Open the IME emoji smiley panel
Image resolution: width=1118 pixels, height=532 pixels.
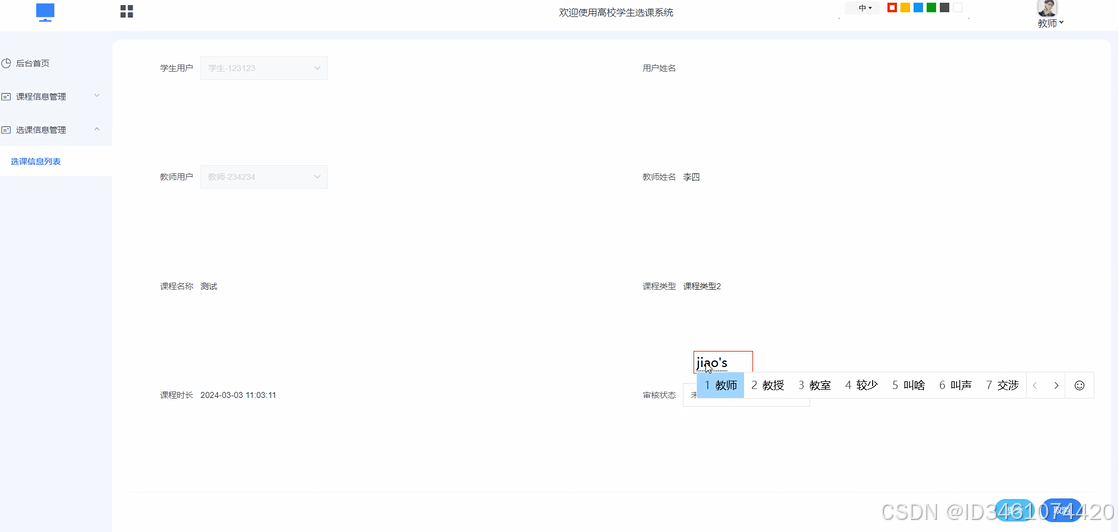coord(1079,385)
